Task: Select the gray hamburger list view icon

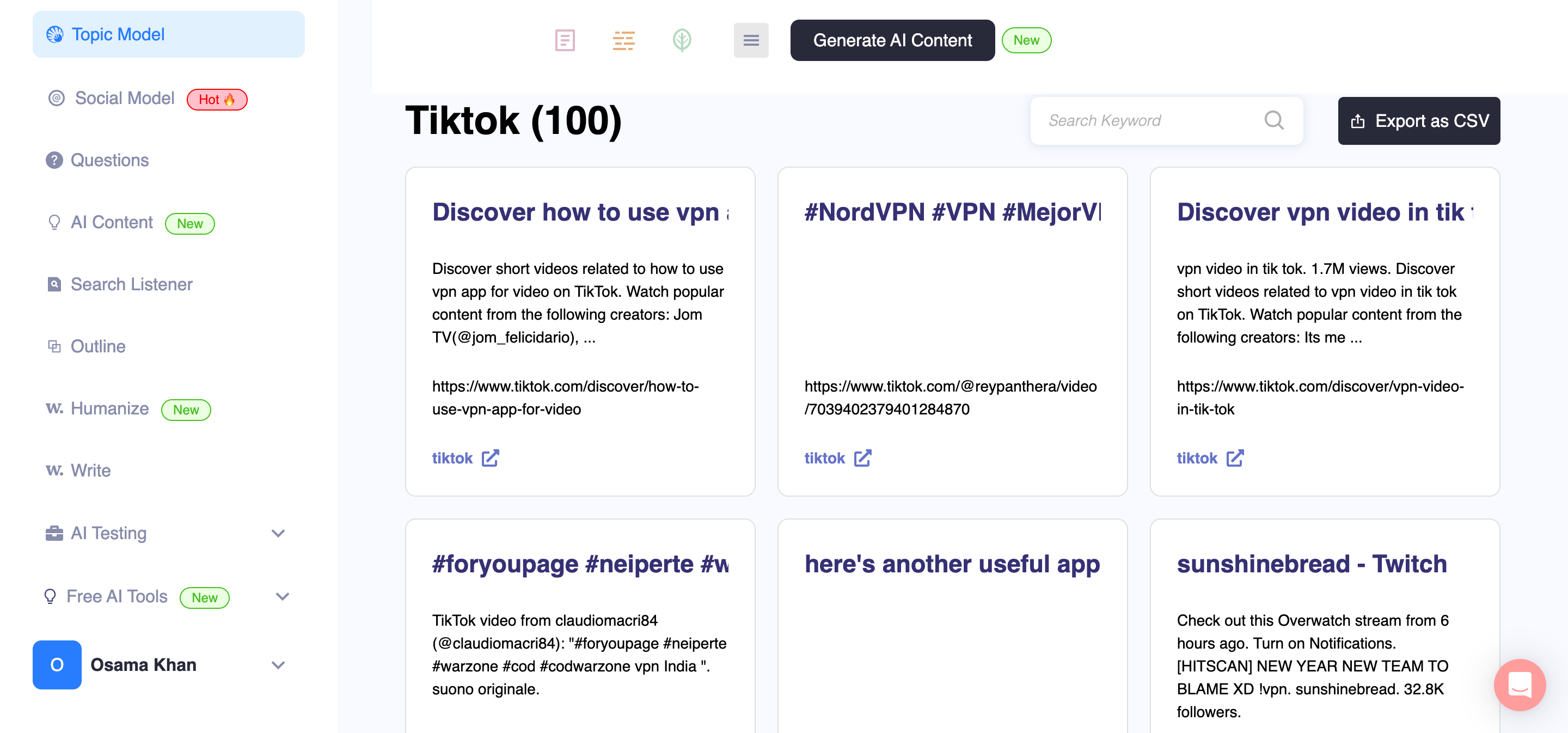Action: pyautogui.click(x=751, y=41)
